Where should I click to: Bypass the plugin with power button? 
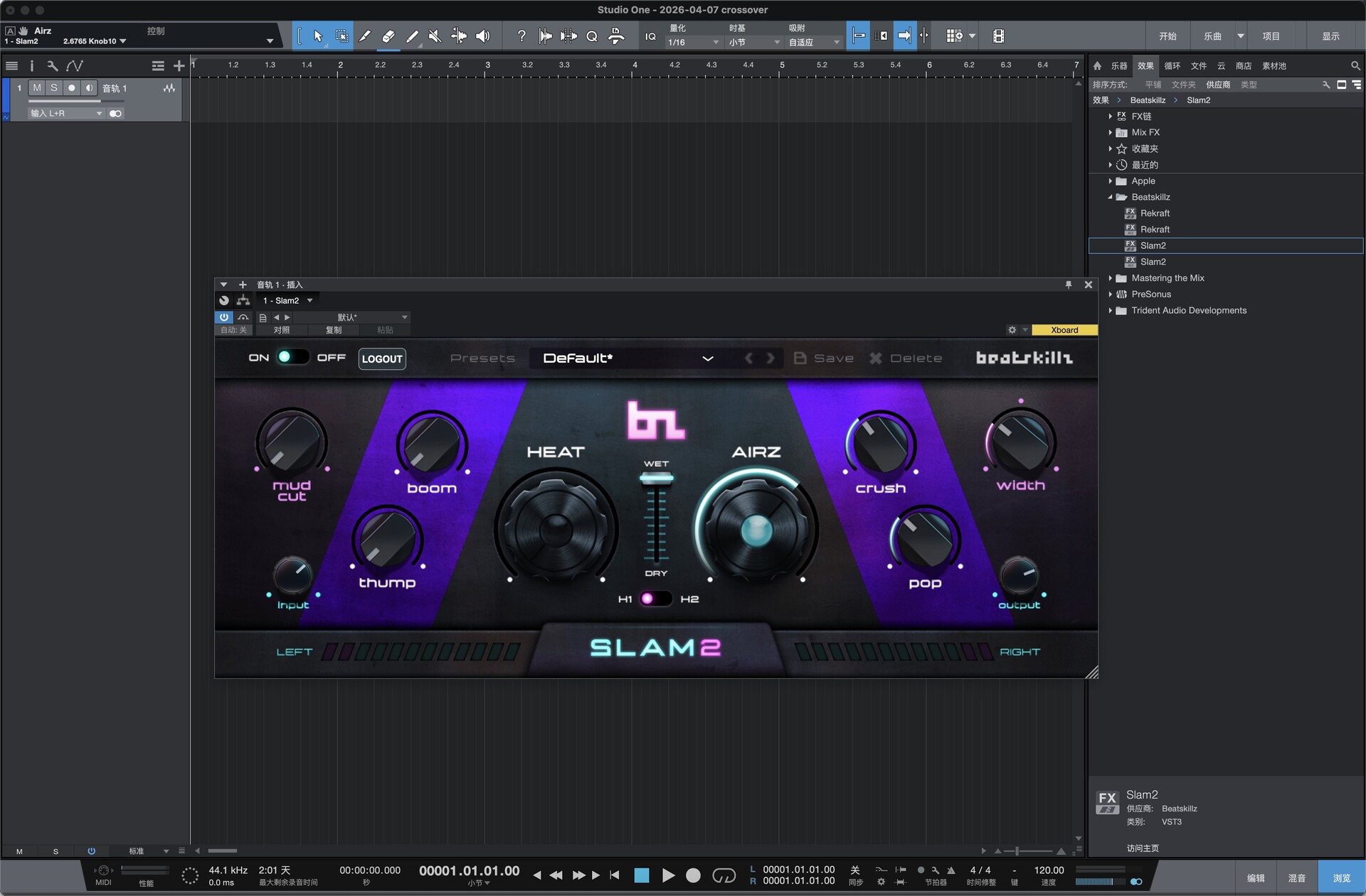224,317
